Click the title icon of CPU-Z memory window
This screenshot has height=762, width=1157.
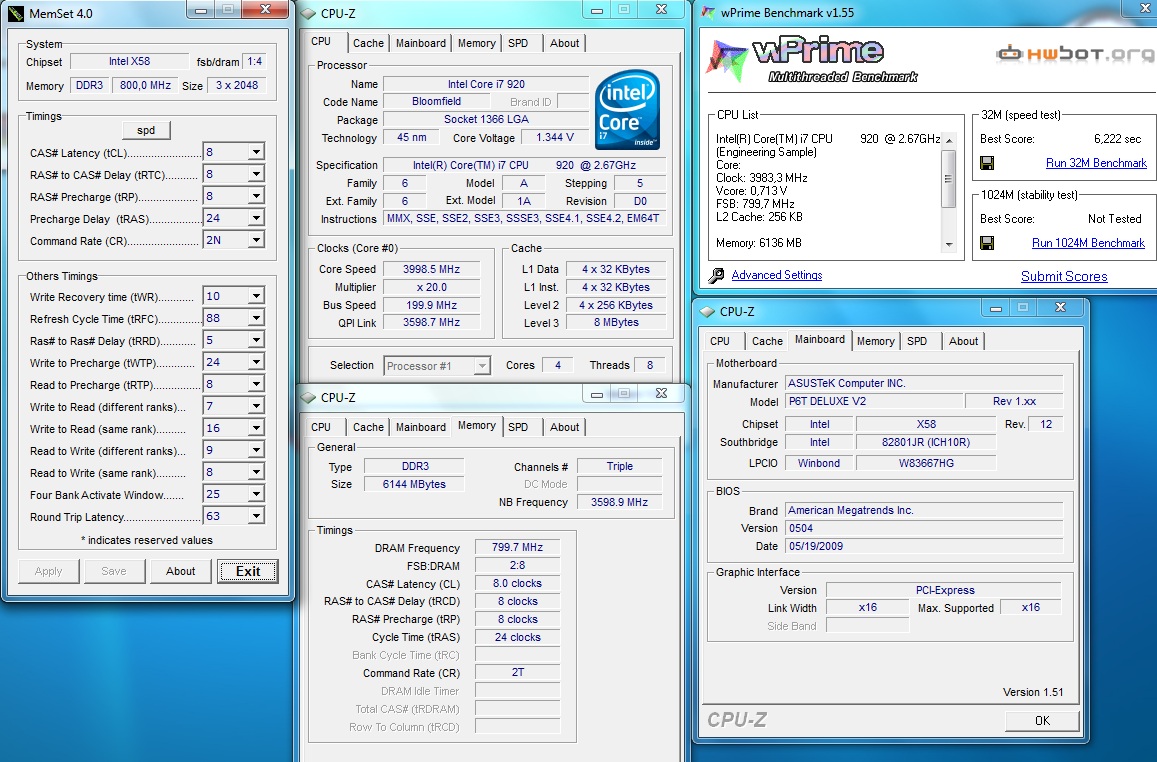click(x=308, y=398)
